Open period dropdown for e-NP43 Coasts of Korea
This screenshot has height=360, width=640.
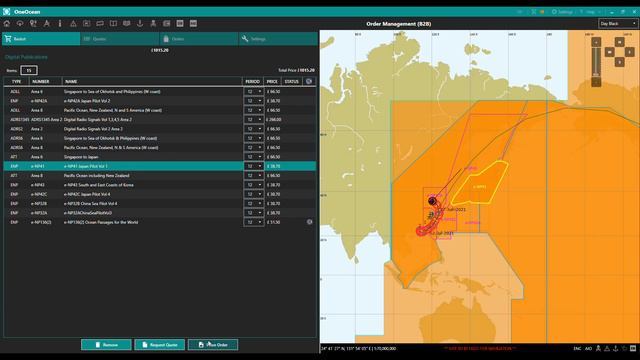(253, 185)
